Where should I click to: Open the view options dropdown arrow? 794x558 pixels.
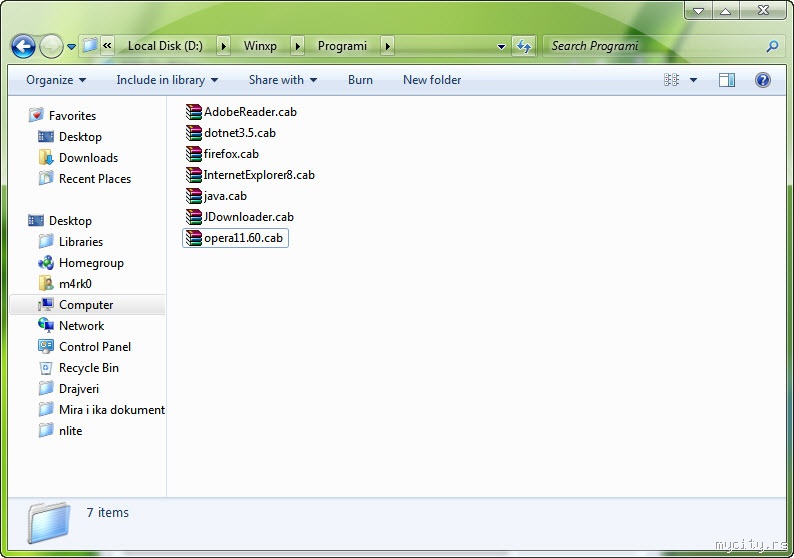pyautogui.click(x=694, y=80)
